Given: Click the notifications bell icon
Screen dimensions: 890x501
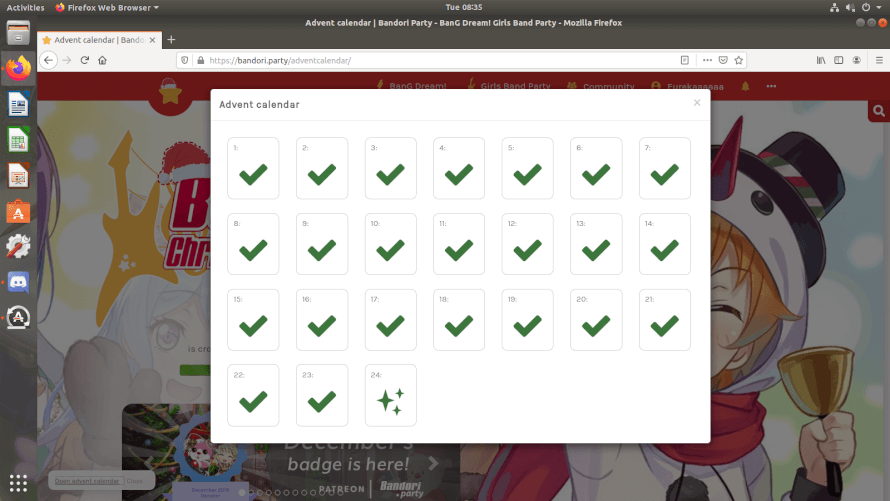Looking at the screenshot, I should (x=745, y=87).
